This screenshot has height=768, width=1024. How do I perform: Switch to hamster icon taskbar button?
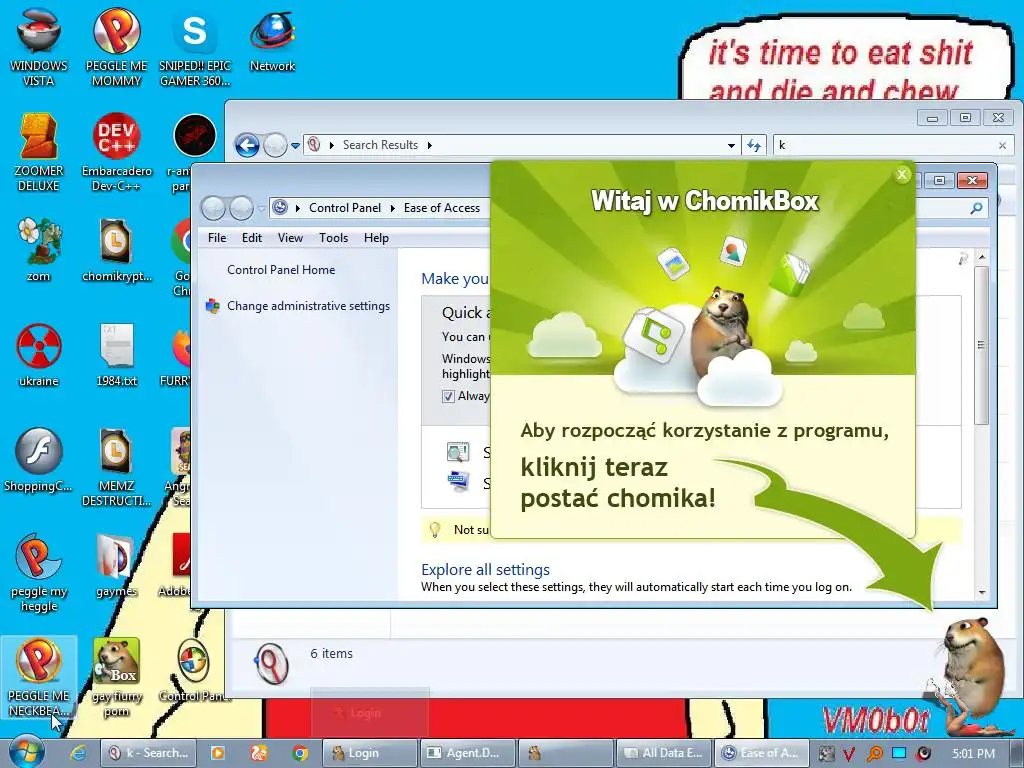click(x=566, y=753)
